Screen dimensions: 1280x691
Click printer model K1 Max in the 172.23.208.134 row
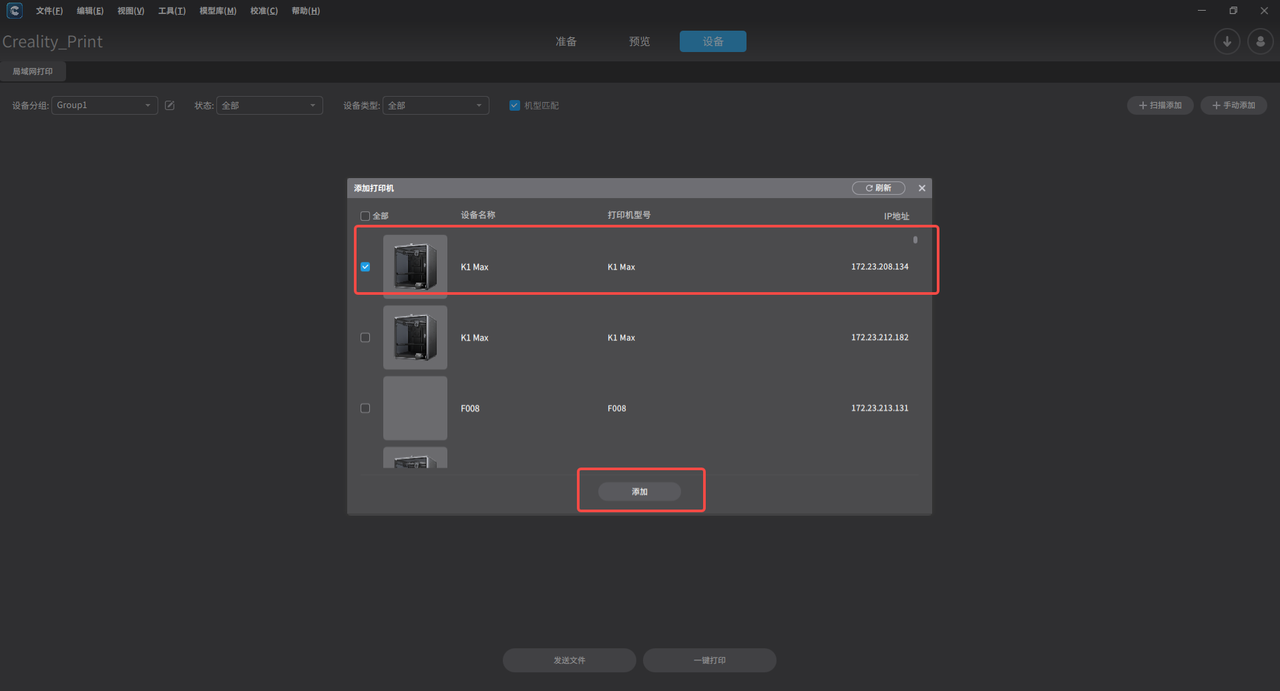tap(621, 267)
